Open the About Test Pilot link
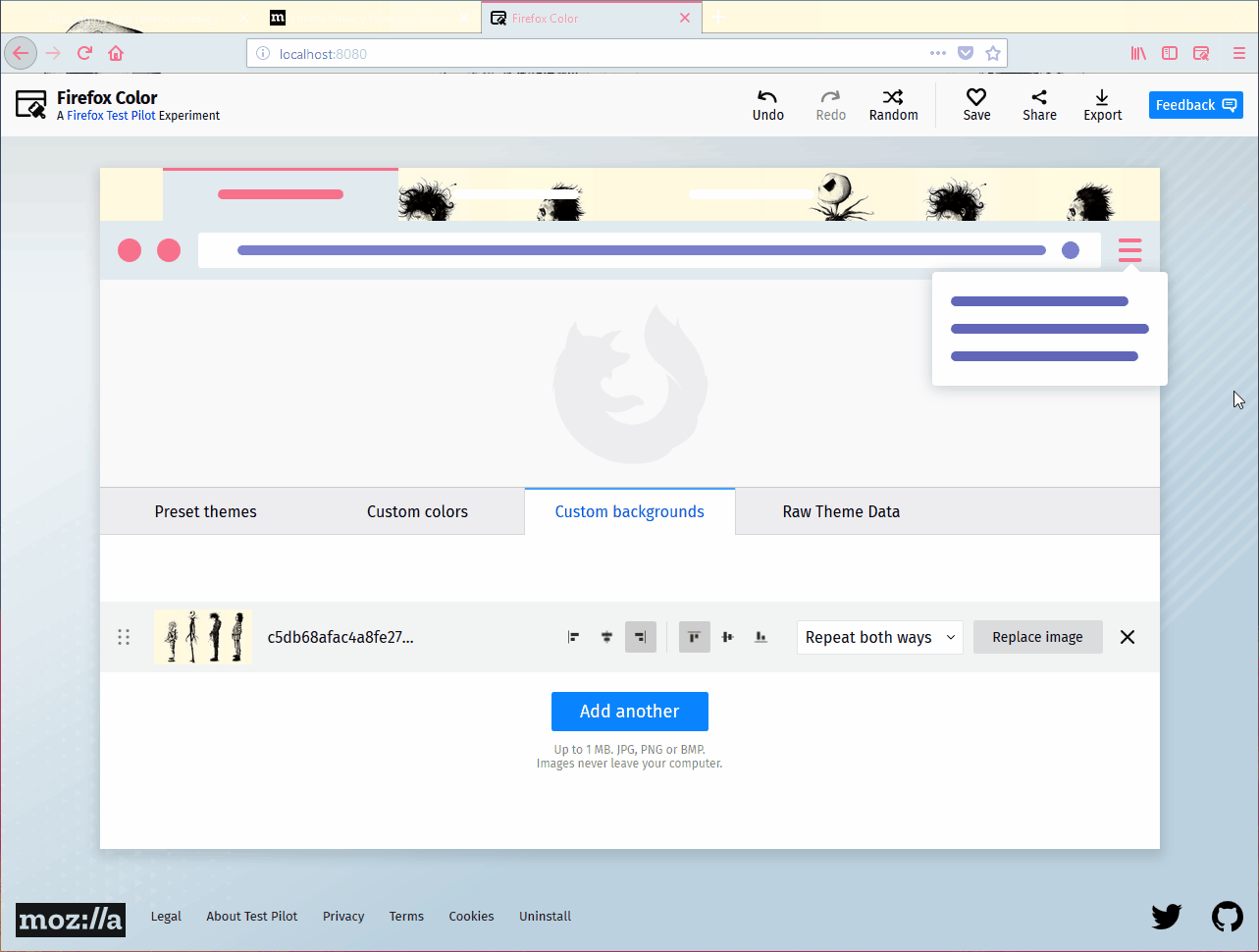The height and width of the screenshot is (952, 1259). pos(252,916)
